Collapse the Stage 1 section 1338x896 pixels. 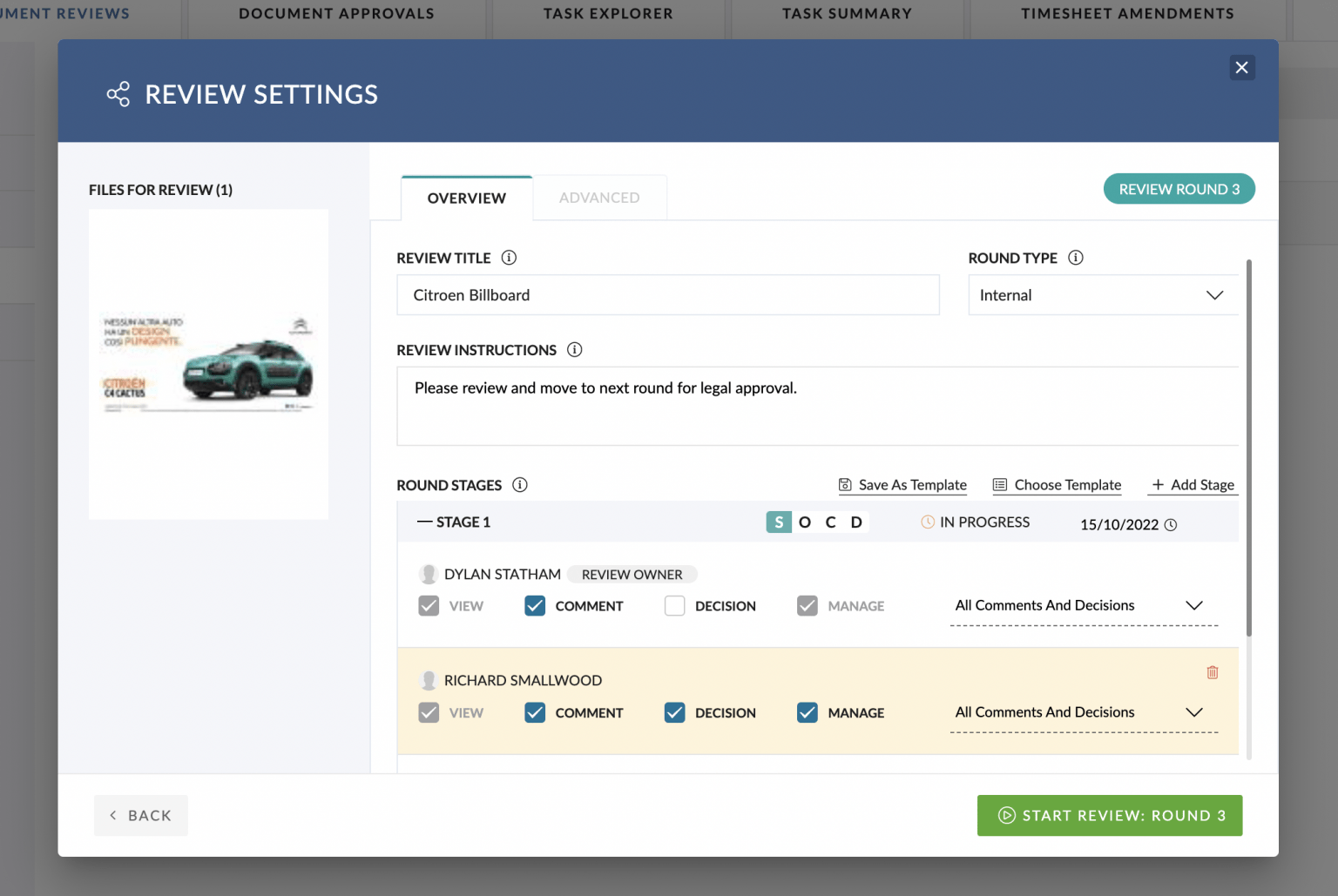425,522
